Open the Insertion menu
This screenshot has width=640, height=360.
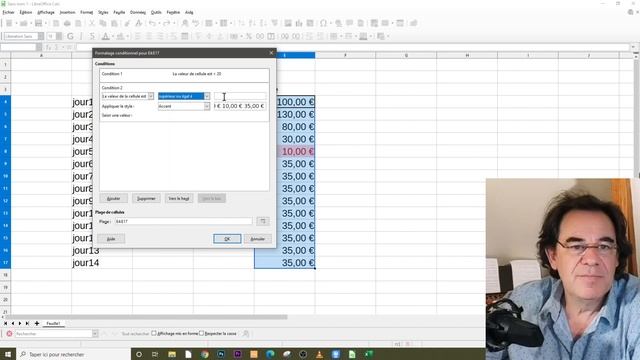pos(67,12)
